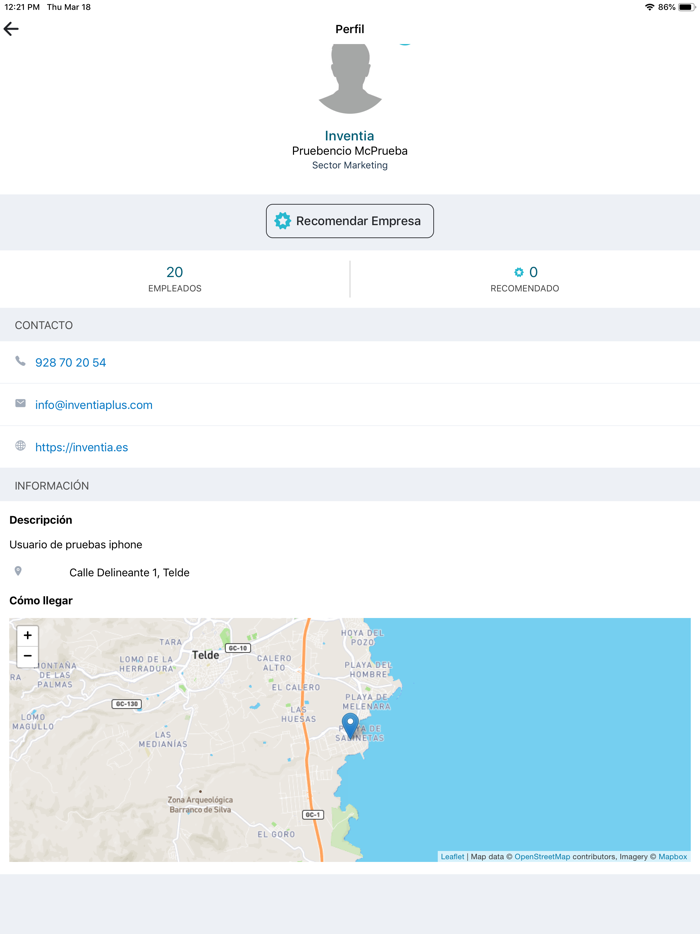Click the globe website icon
The height and width of the screenshot is (934, 700).
tap(20, 446)
